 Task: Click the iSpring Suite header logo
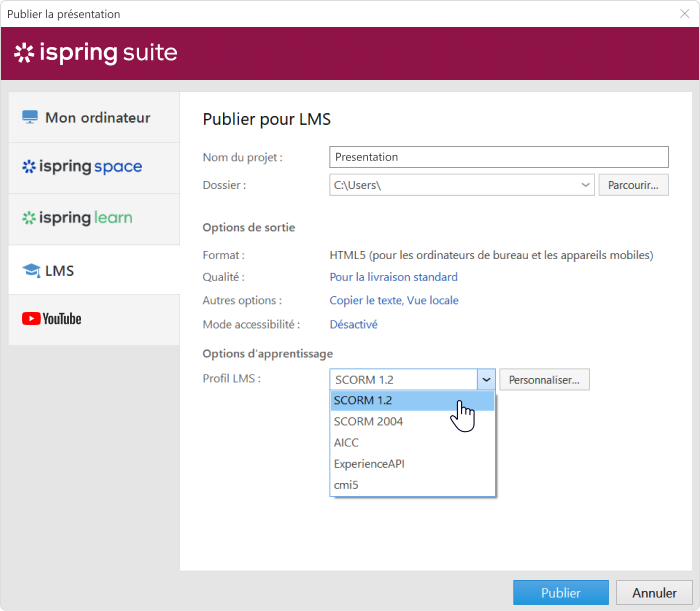pyautogui.click(x=96, y=53)
